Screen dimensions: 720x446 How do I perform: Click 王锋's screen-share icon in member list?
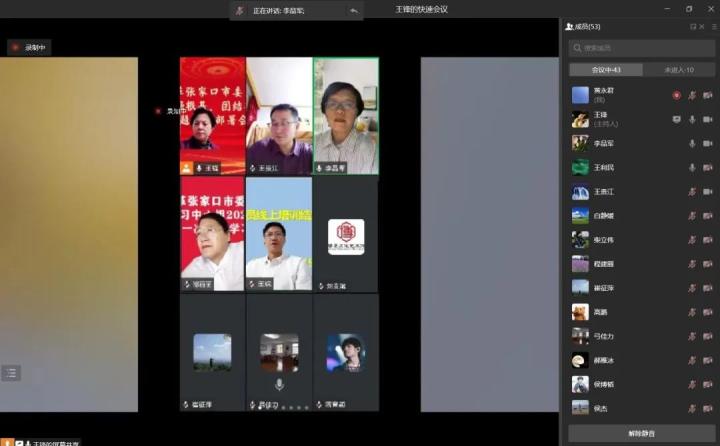point(676,119)
